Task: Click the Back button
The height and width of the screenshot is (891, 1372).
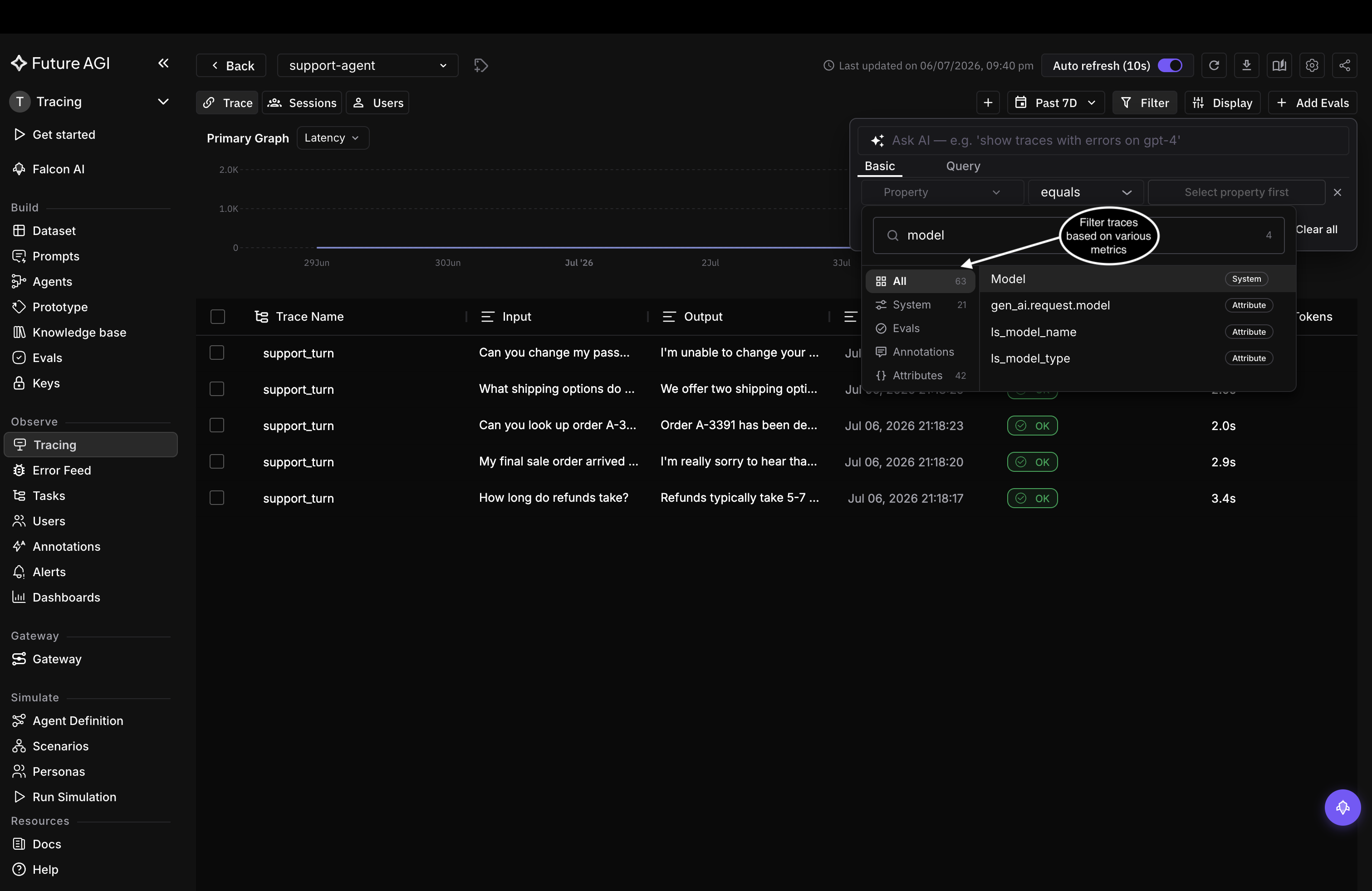Action: pyautogui.click(x=231, y=66)
